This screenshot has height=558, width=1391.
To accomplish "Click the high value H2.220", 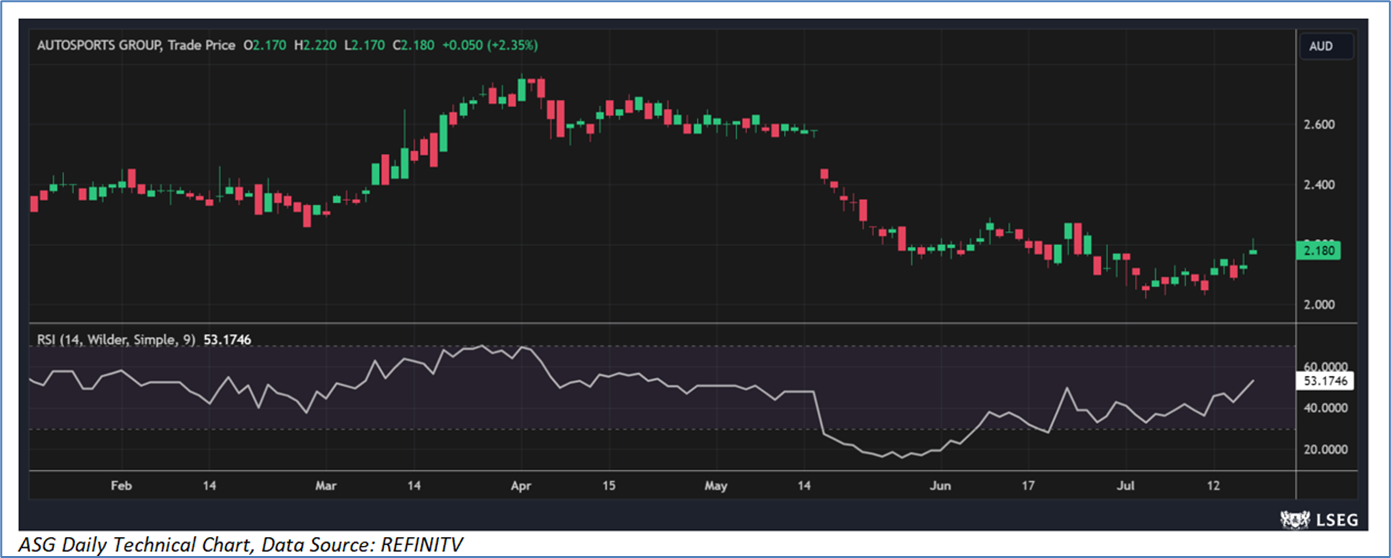I will pyautogui.click(x=315, y=45).
